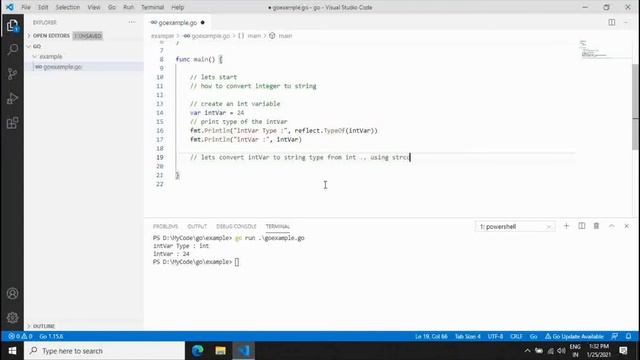Open the Windows Start menu

(12, 351)
